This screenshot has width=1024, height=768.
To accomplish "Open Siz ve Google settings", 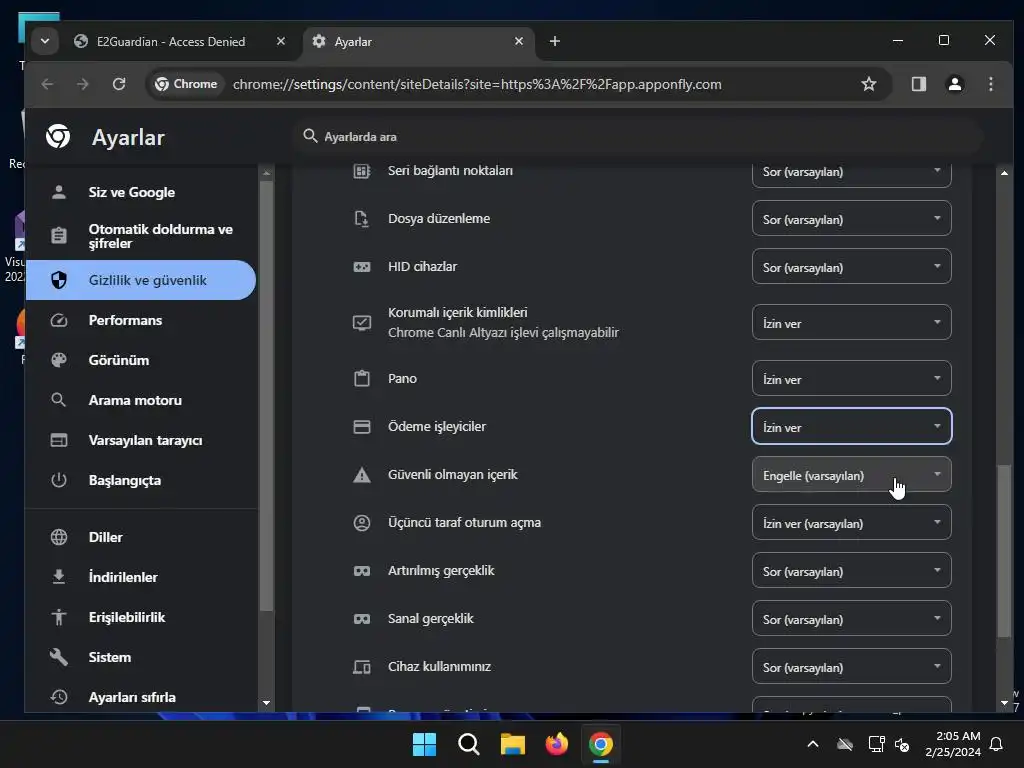I will pyautogui.click(x=140, y=192).
